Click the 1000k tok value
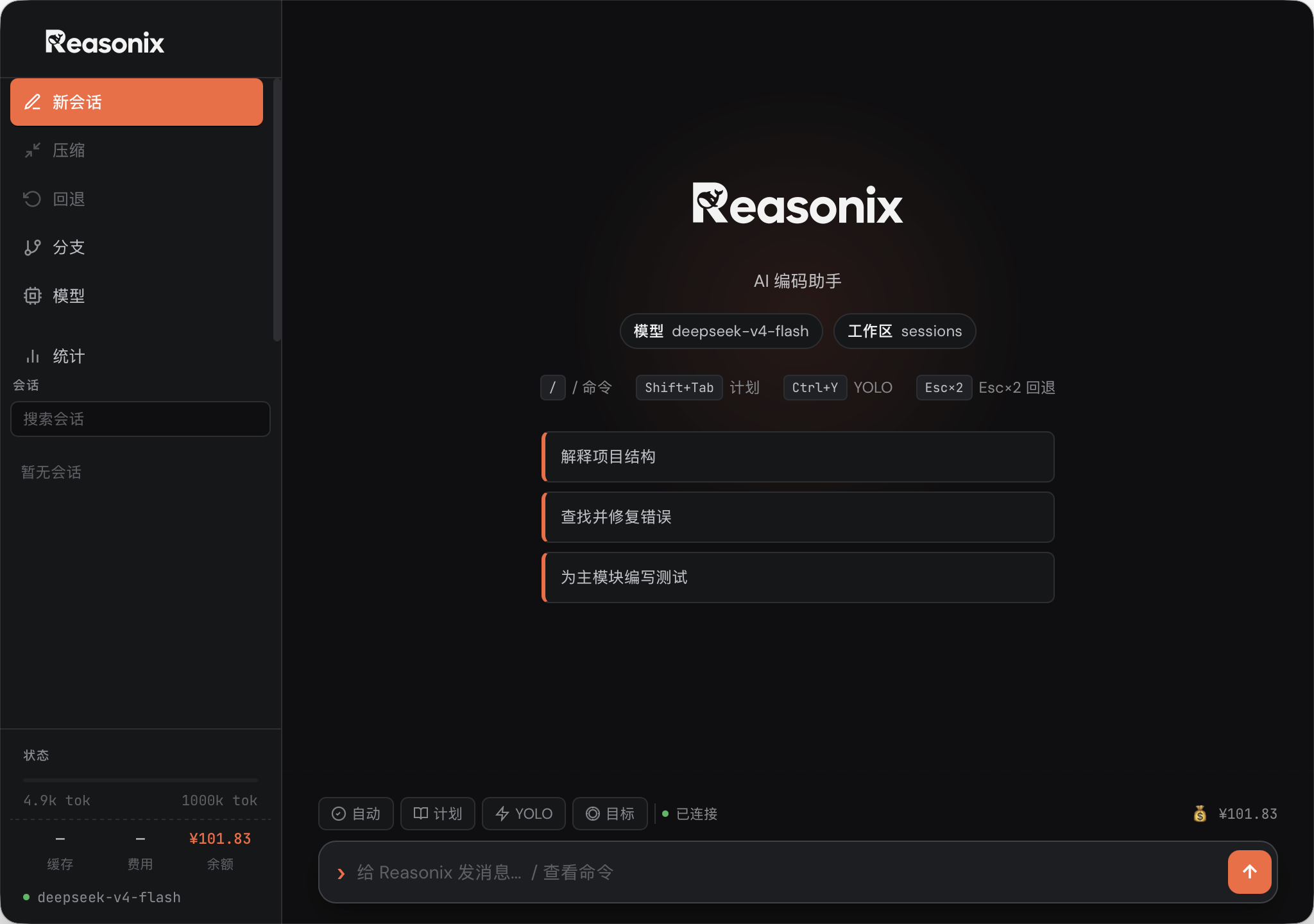Image resolution: width=1314 pixels, height=924 pixels. coord(219,800)
